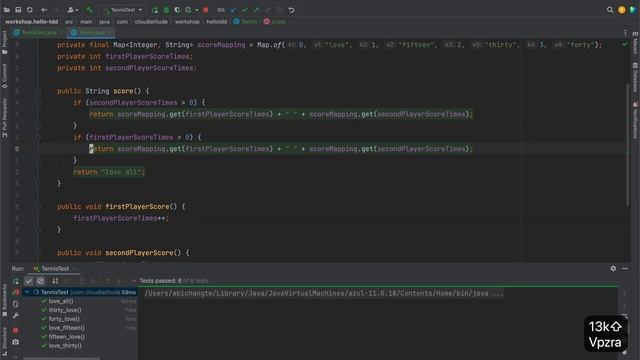Open Run panel settings gear
This screenshot has height=360, width=640.
[x=613, y=269]
